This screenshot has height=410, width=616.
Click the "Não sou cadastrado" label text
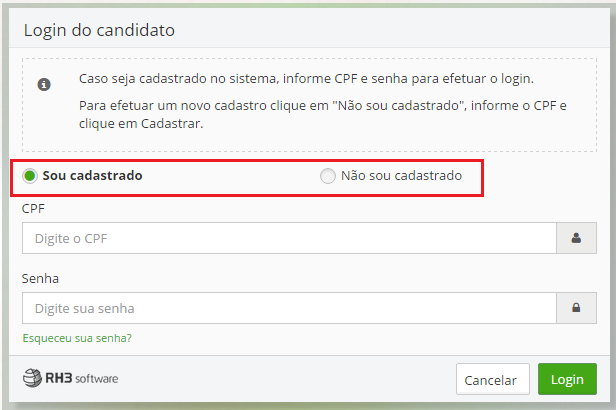(x=401, y=176)
